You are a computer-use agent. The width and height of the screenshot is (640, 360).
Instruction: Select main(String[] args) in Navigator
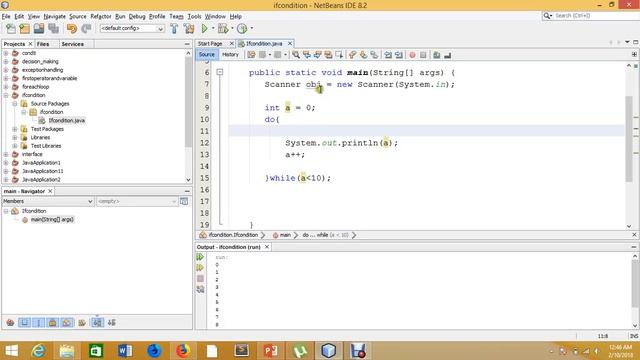click(52, 220)
